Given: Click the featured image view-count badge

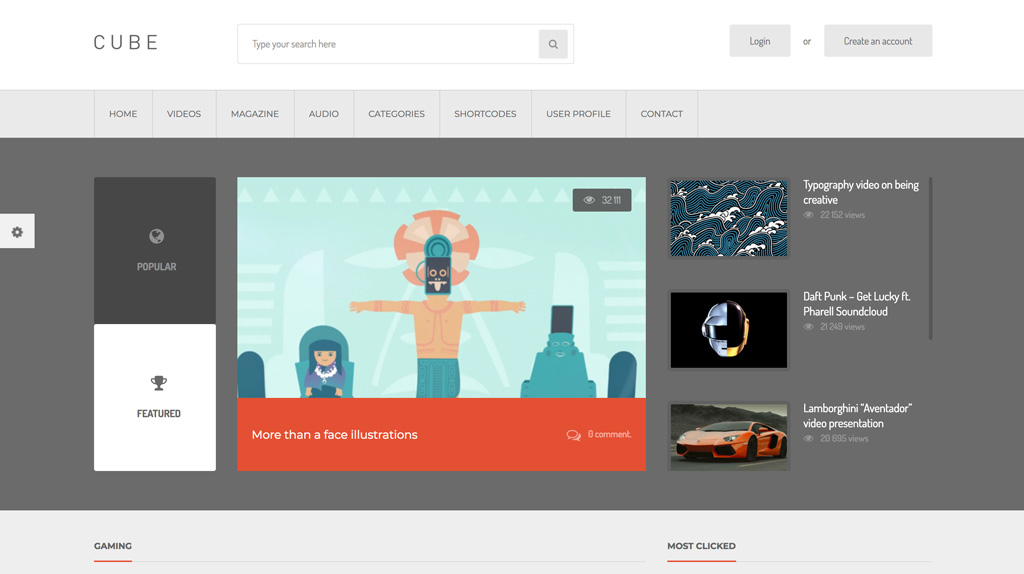Looking at the screenshot, I should [x=601, y=200].
